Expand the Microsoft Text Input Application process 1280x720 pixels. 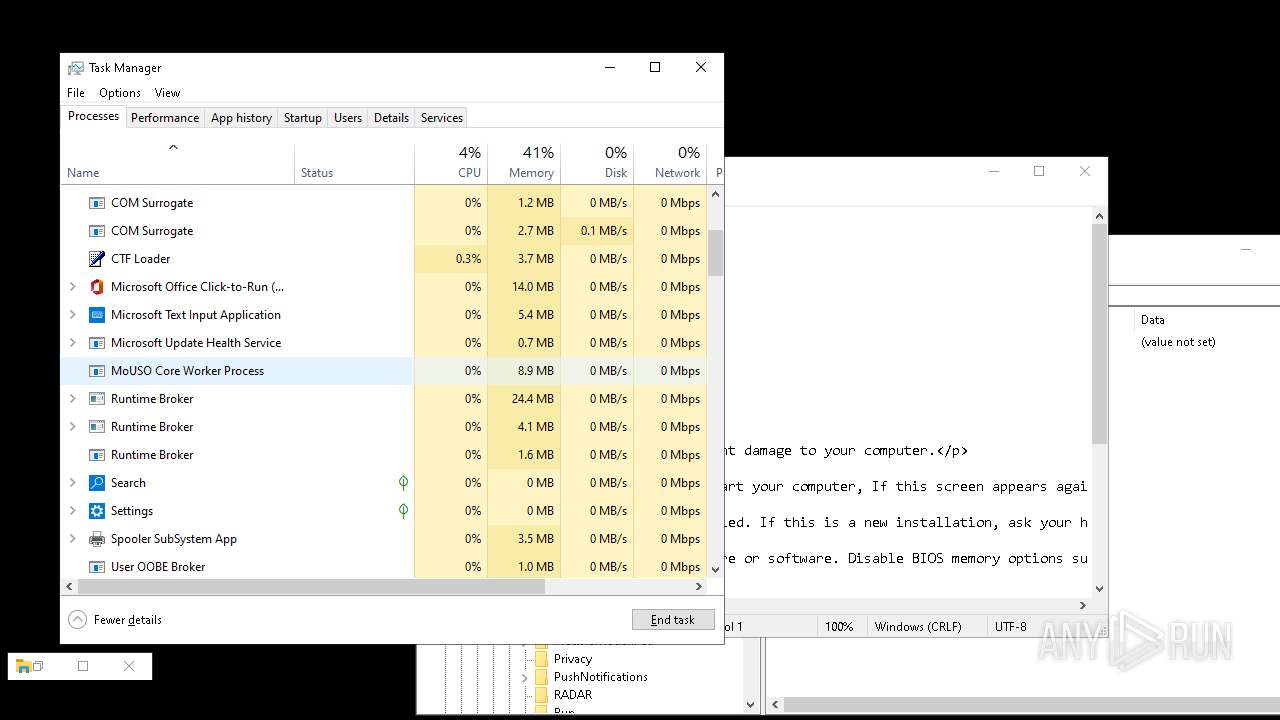point(72,315)
